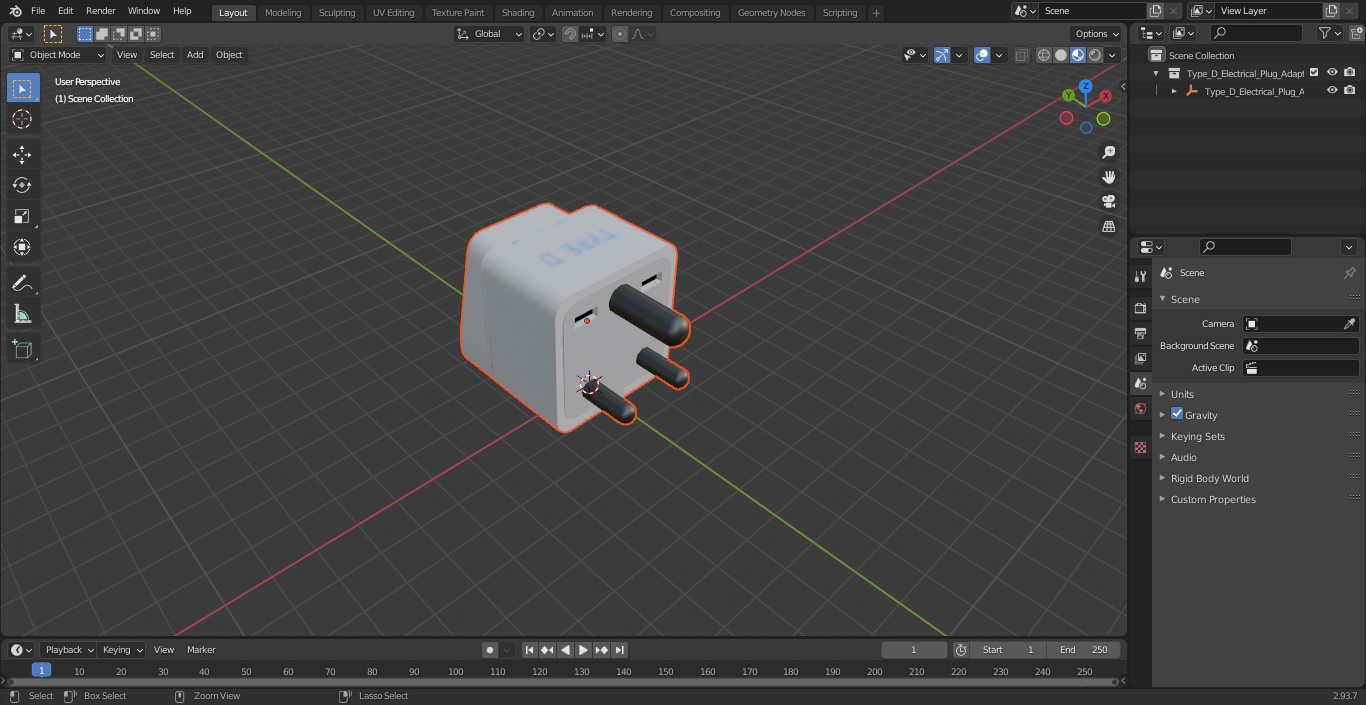Open the Add menu in viewport header
This screenshot has width=1366, height=705.
pyautogui.click(x=195, y=55)
